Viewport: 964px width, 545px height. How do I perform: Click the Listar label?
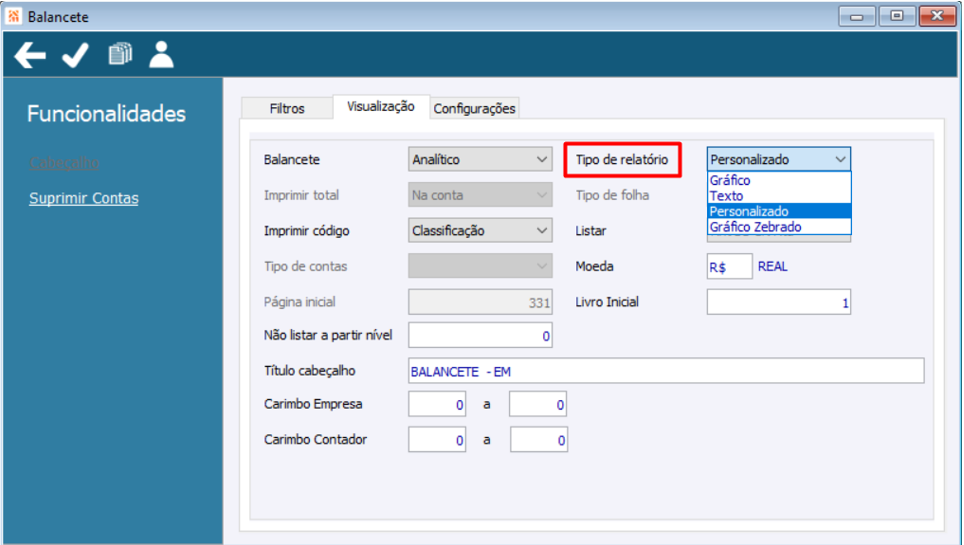pos(591,231)
